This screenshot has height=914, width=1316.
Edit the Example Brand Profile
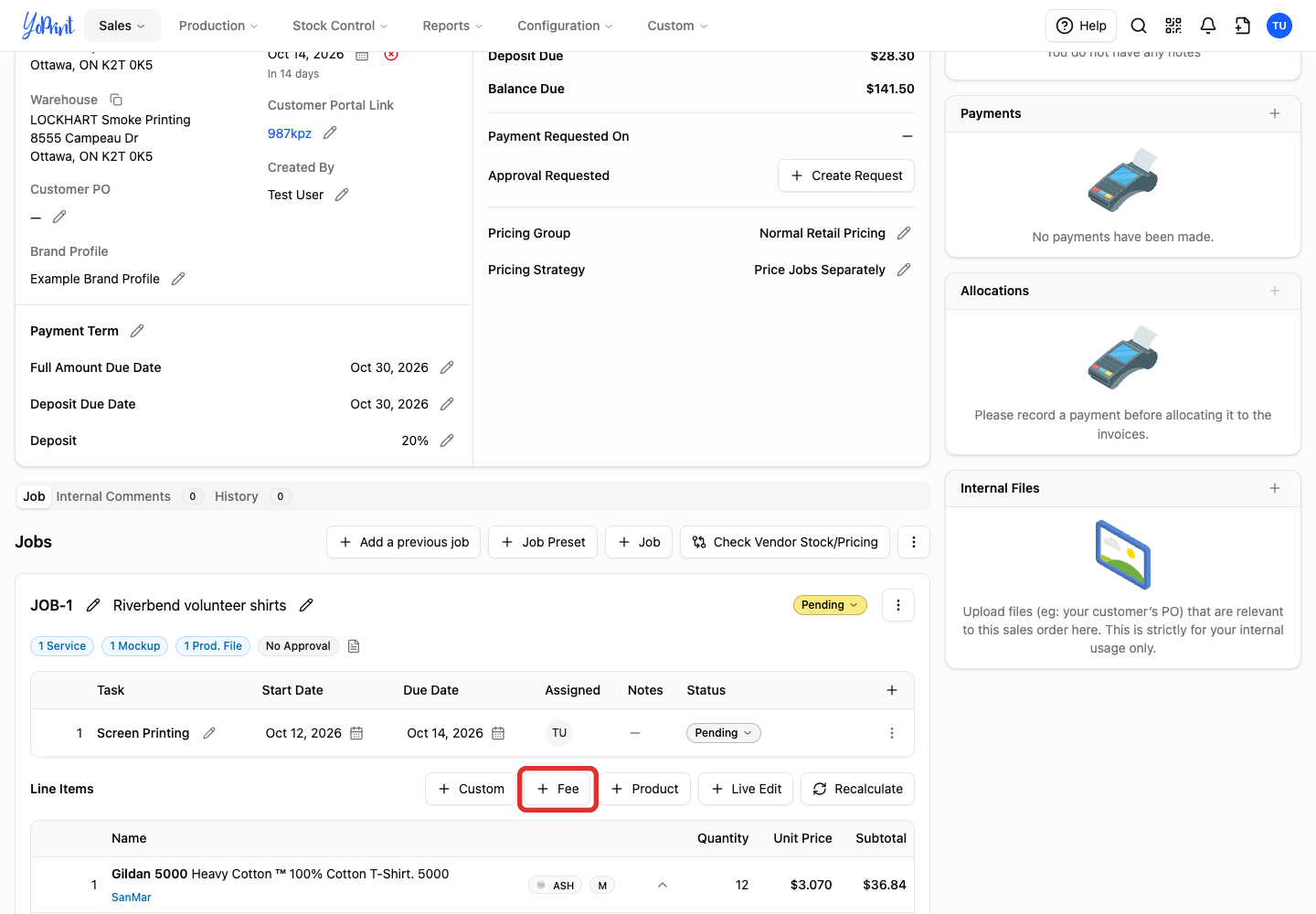tap(178, 279)
